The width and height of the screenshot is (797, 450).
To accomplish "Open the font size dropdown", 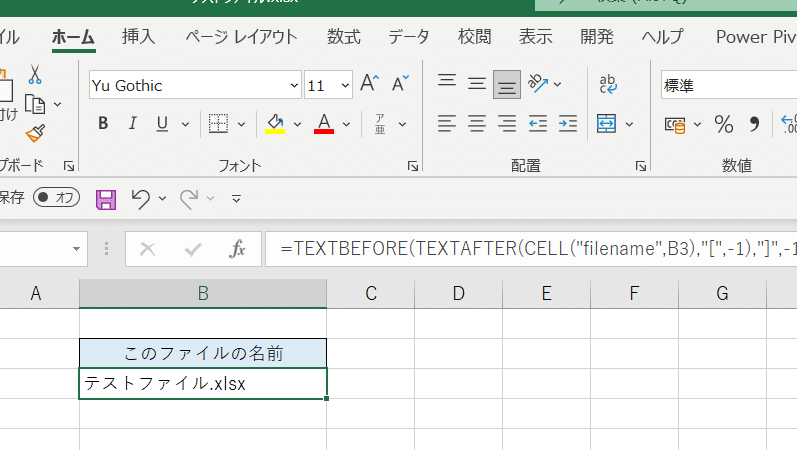I will click(345, 86).
